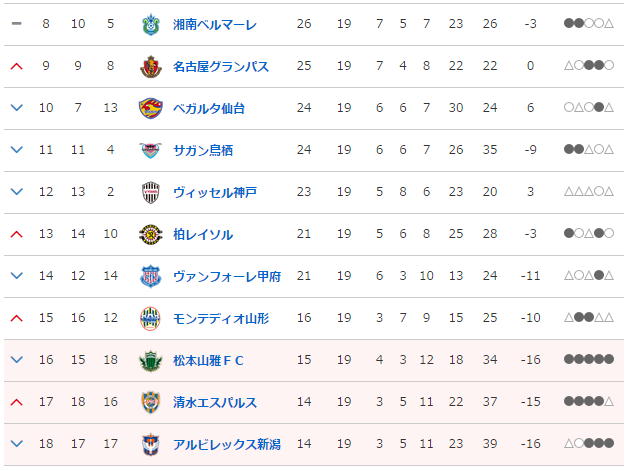Click the Vissel Kobe team crest
628x471 pixels.
pos(150,192)
